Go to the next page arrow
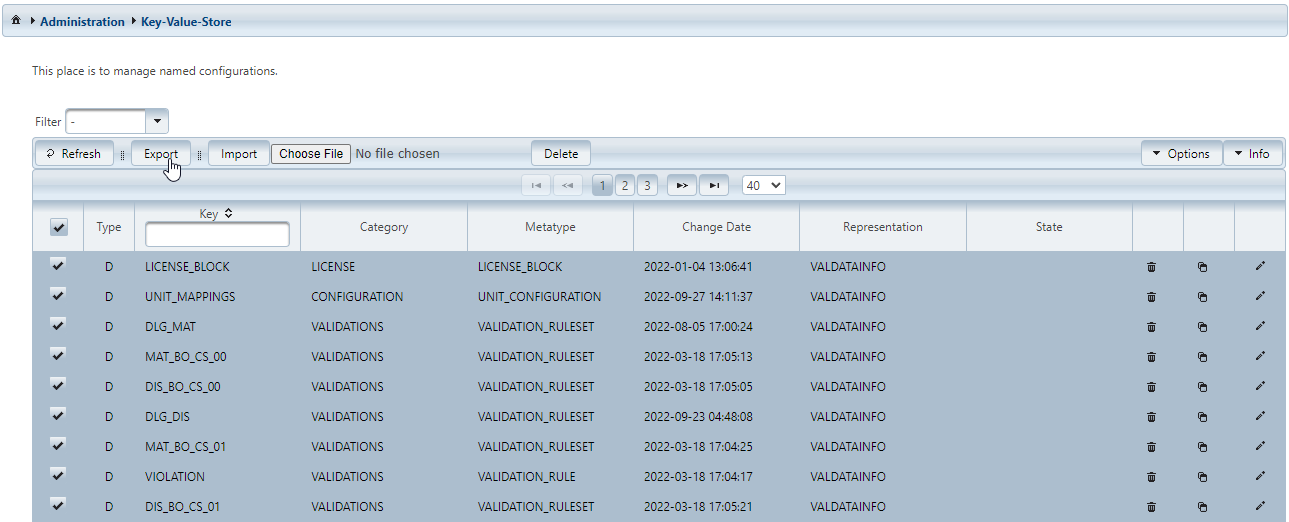1289x522 pixels. (681, 185)
